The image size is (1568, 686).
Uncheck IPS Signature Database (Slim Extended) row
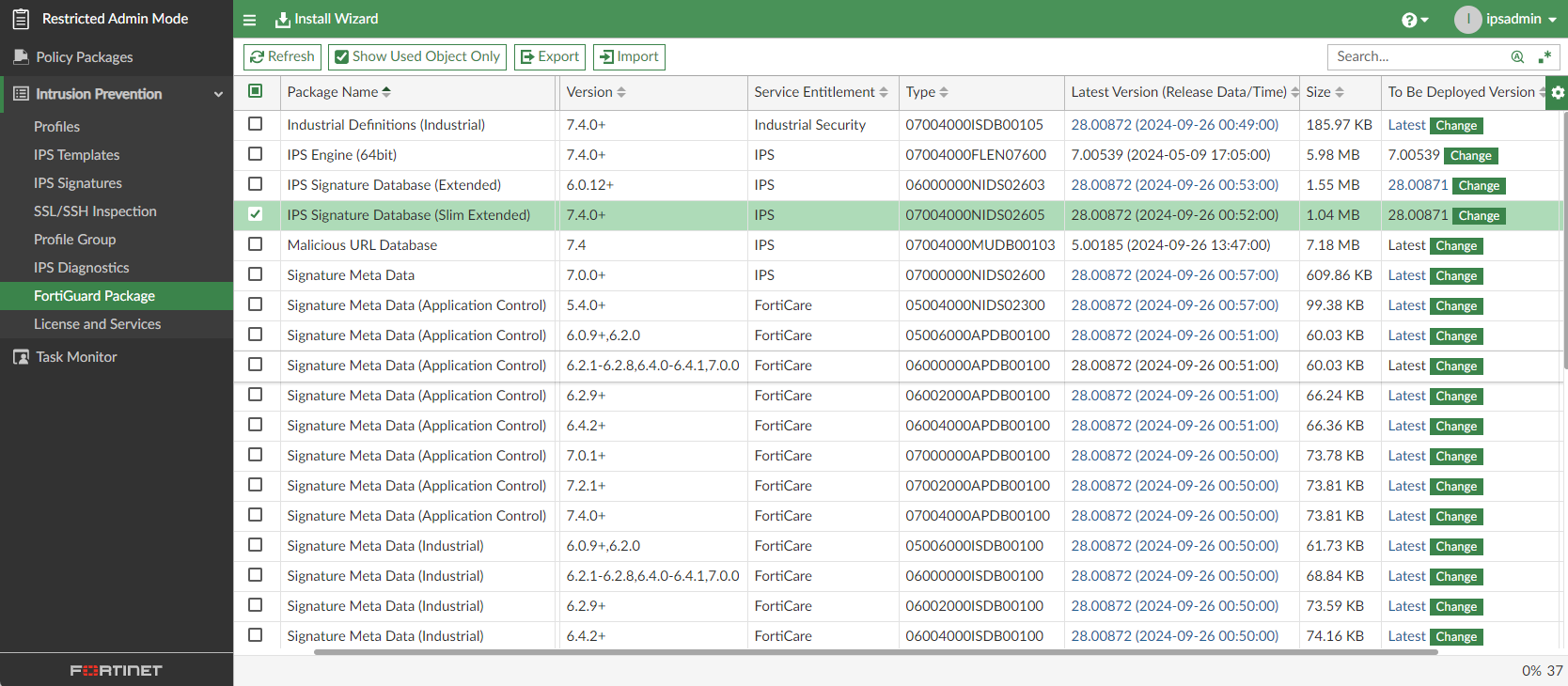255,214
